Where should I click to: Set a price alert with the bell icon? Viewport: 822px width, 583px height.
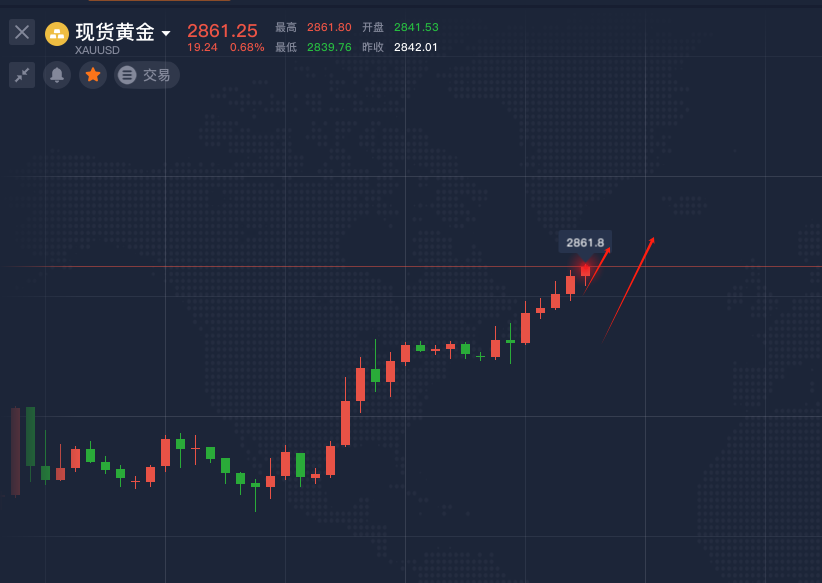click(57, 75)
